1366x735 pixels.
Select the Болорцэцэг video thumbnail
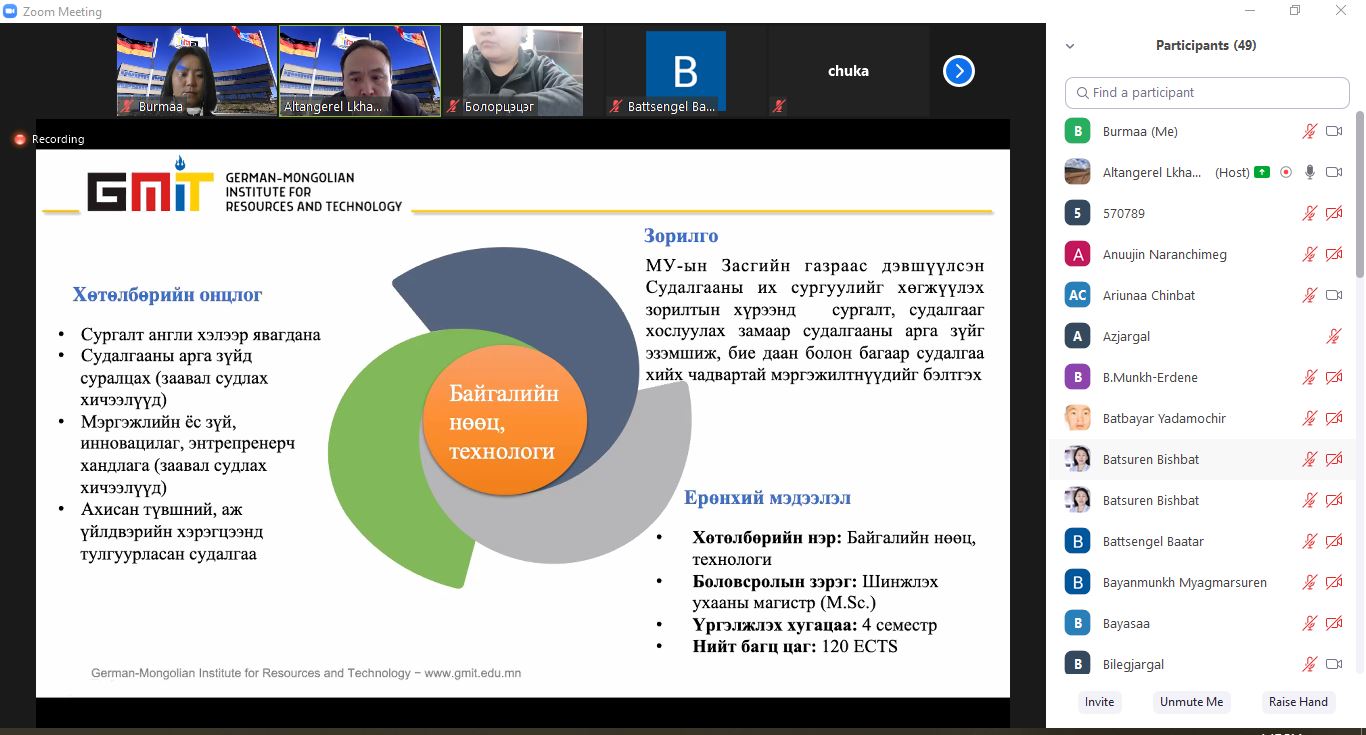pos(523,71)
